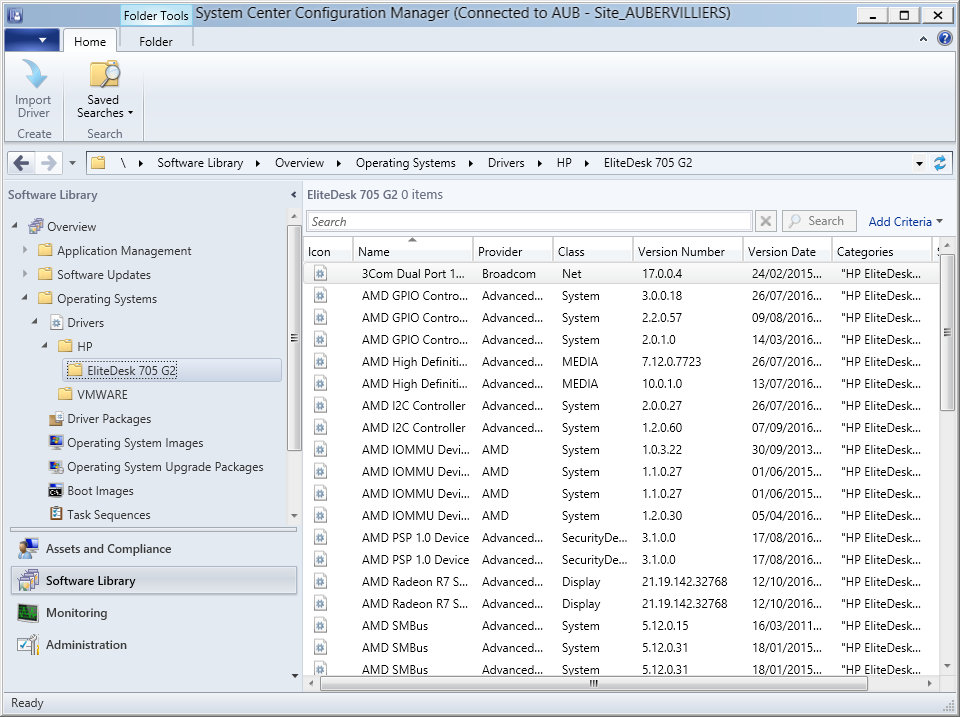Select the AMD I2C Controller 2.0.0.27 row
The image size is (960, 717).
(621, 406)
